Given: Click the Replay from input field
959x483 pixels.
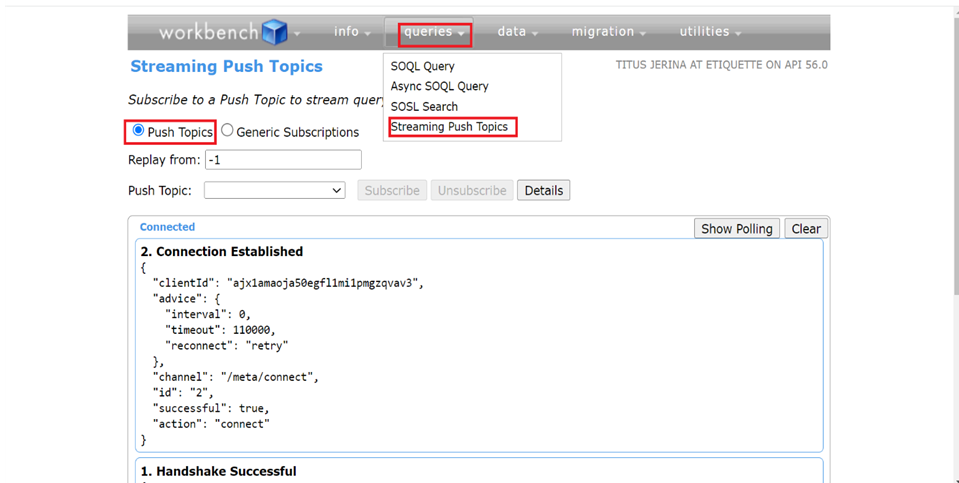Looking at the screenshot, I should pos(283,160).
